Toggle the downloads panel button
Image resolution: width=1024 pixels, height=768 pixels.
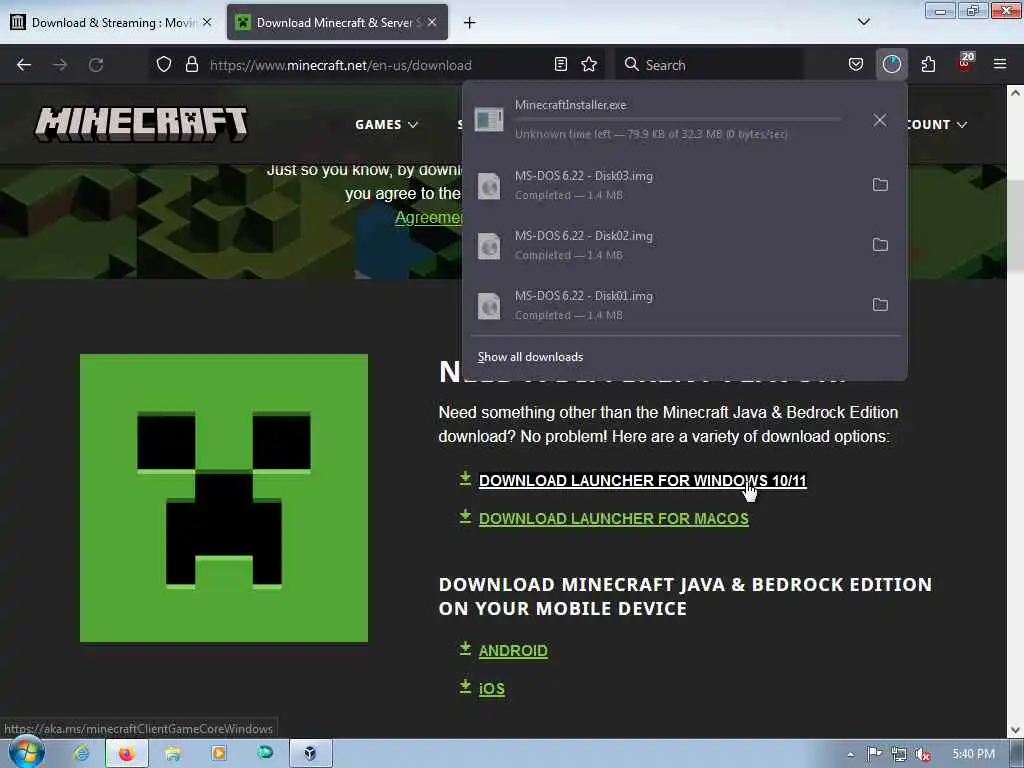891,65
